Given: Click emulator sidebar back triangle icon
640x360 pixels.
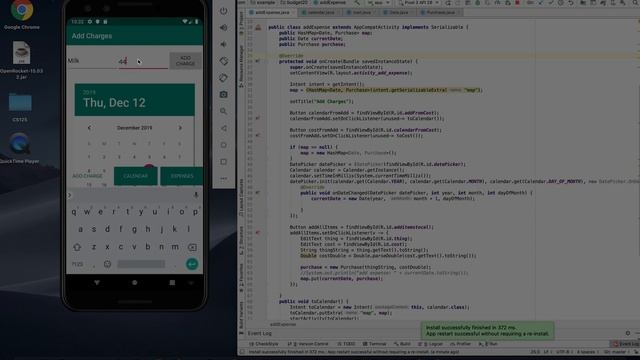Looking at the screenshot, I should [x=223, y=128].
